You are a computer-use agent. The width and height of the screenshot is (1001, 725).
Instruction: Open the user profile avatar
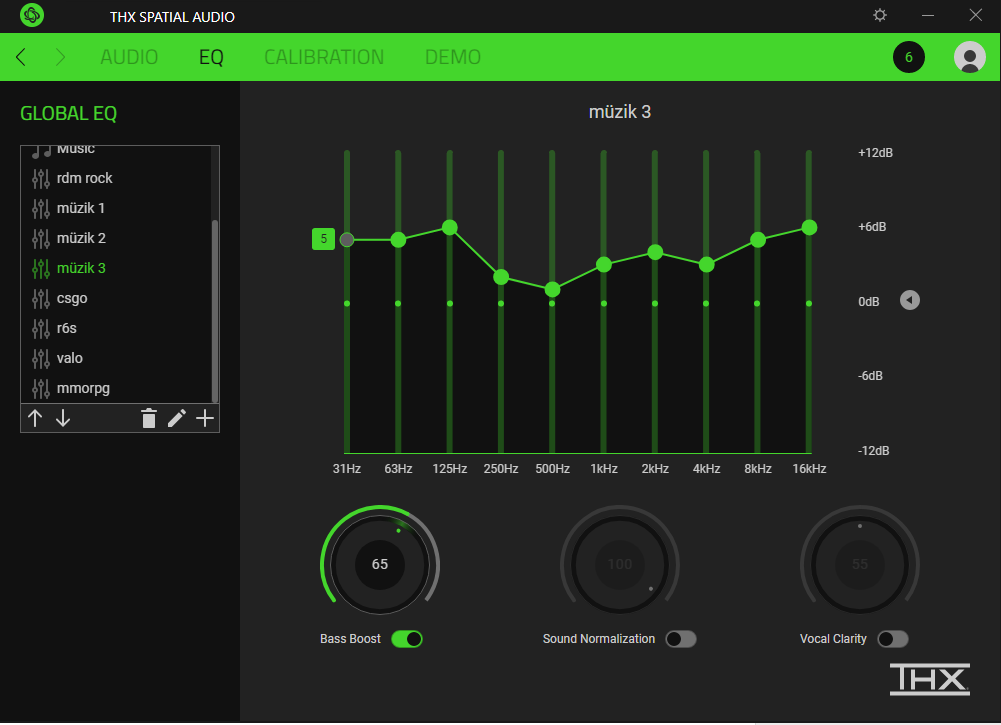click(970, 57)
